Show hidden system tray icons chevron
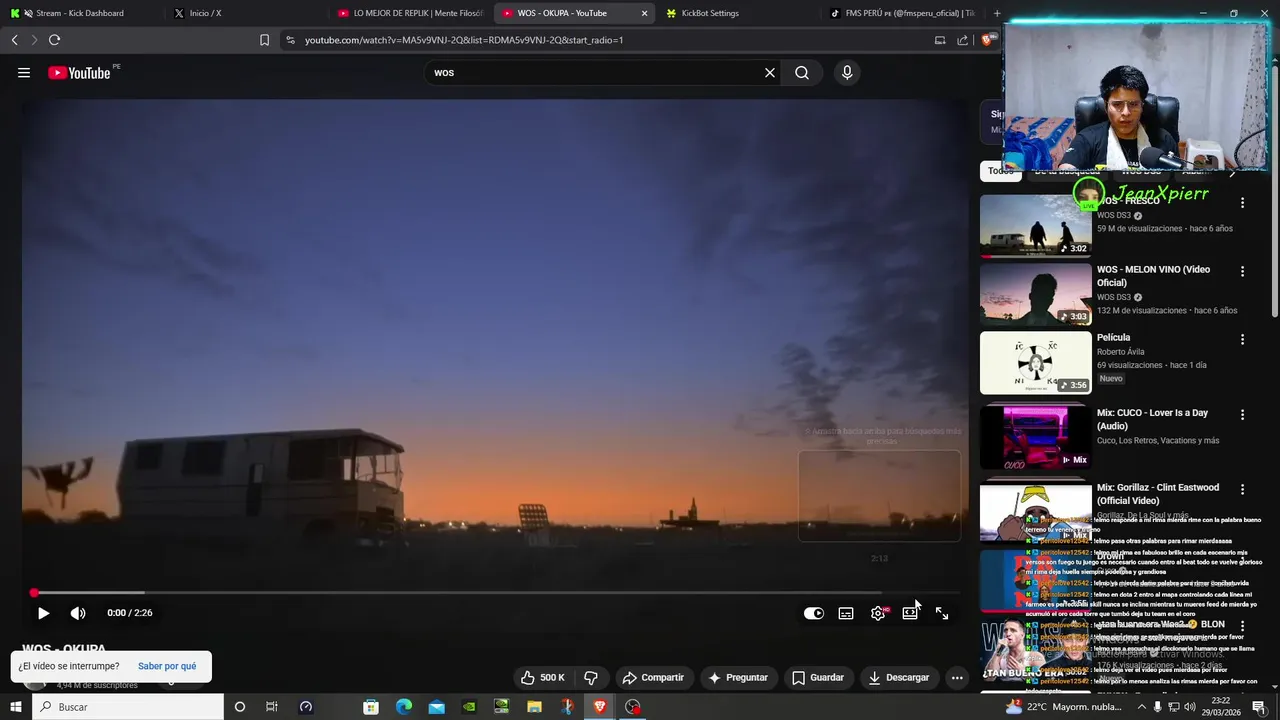Image resolution: width=1280 pixels, height=720 pixels. (x=1141, y=707)
